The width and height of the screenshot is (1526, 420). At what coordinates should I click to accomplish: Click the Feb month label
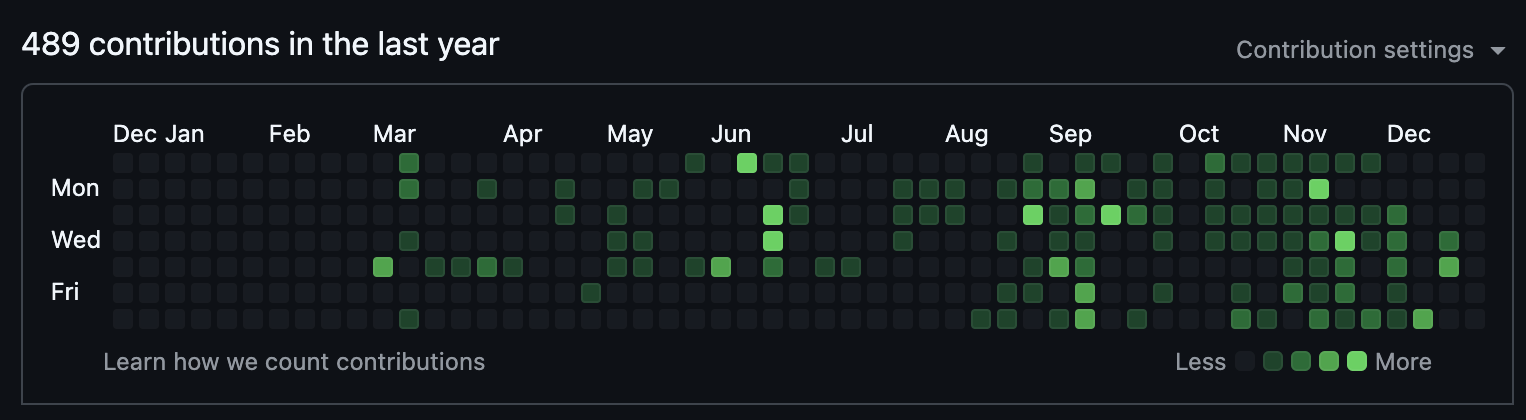pos(290,134)
